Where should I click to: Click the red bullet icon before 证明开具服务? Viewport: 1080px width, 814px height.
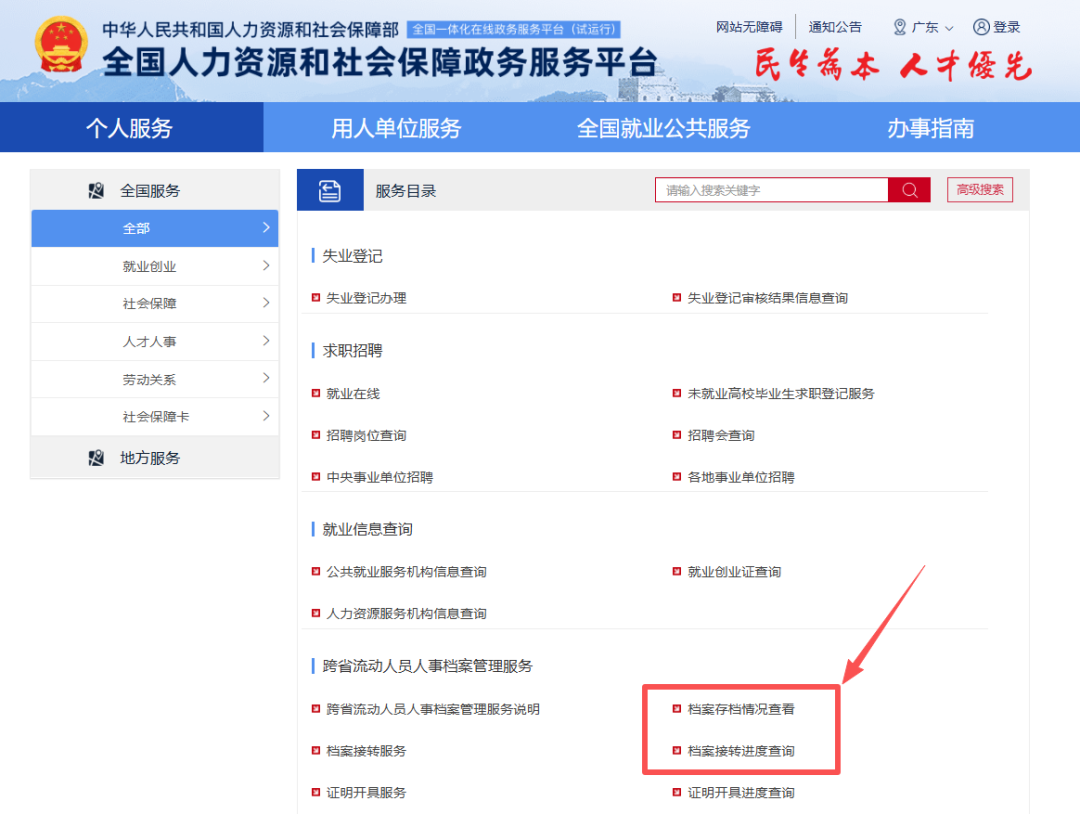tap(315, 792)
